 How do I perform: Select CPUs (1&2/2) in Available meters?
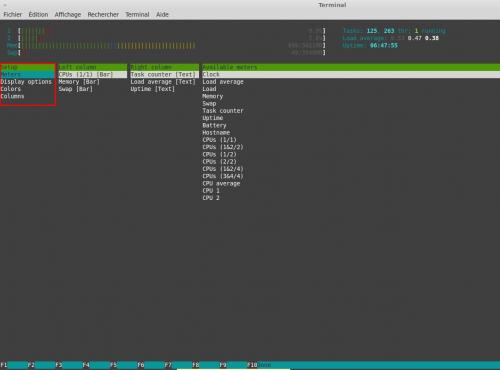point(223,147)
